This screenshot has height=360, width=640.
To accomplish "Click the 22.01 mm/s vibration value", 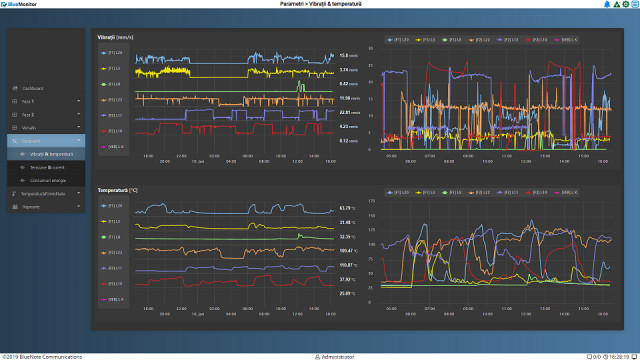I will 349,112.
